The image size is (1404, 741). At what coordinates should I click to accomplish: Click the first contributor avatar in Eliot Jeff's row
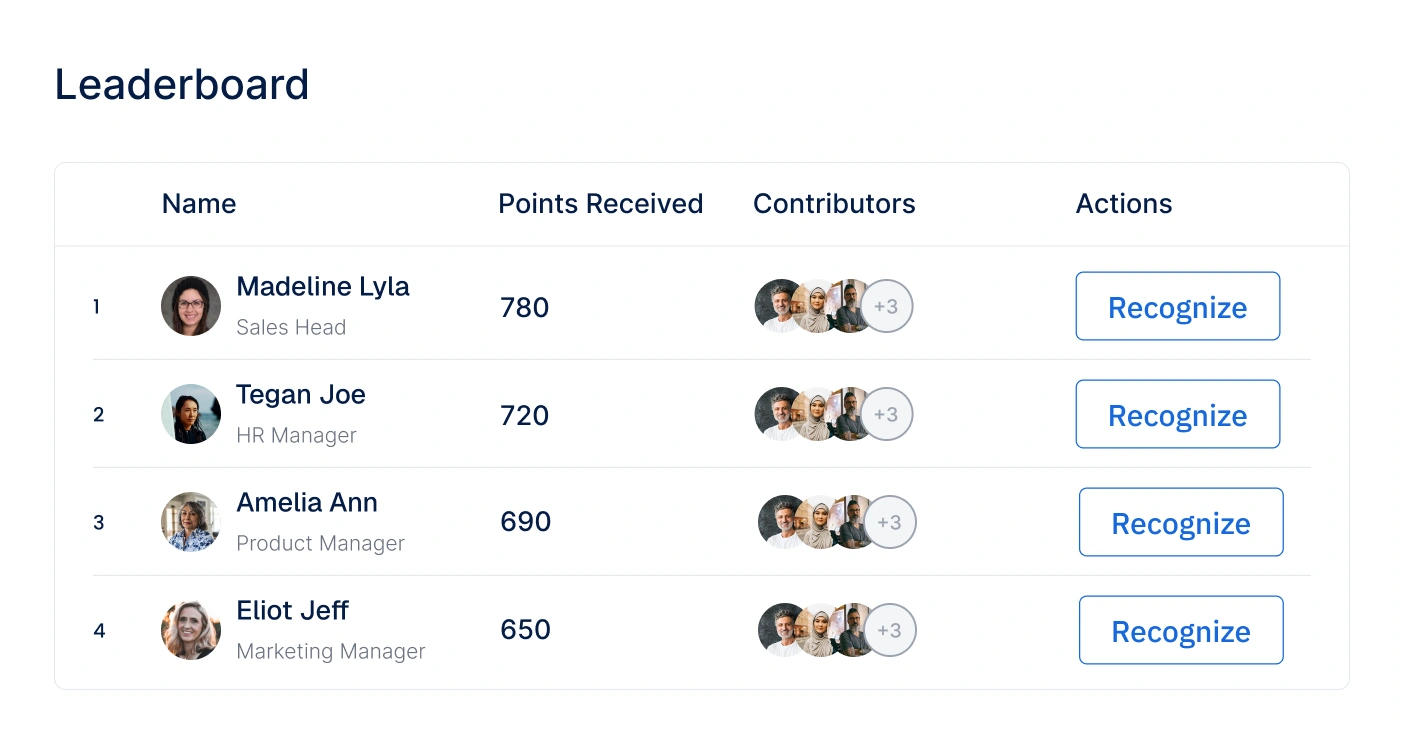(780, 630)
